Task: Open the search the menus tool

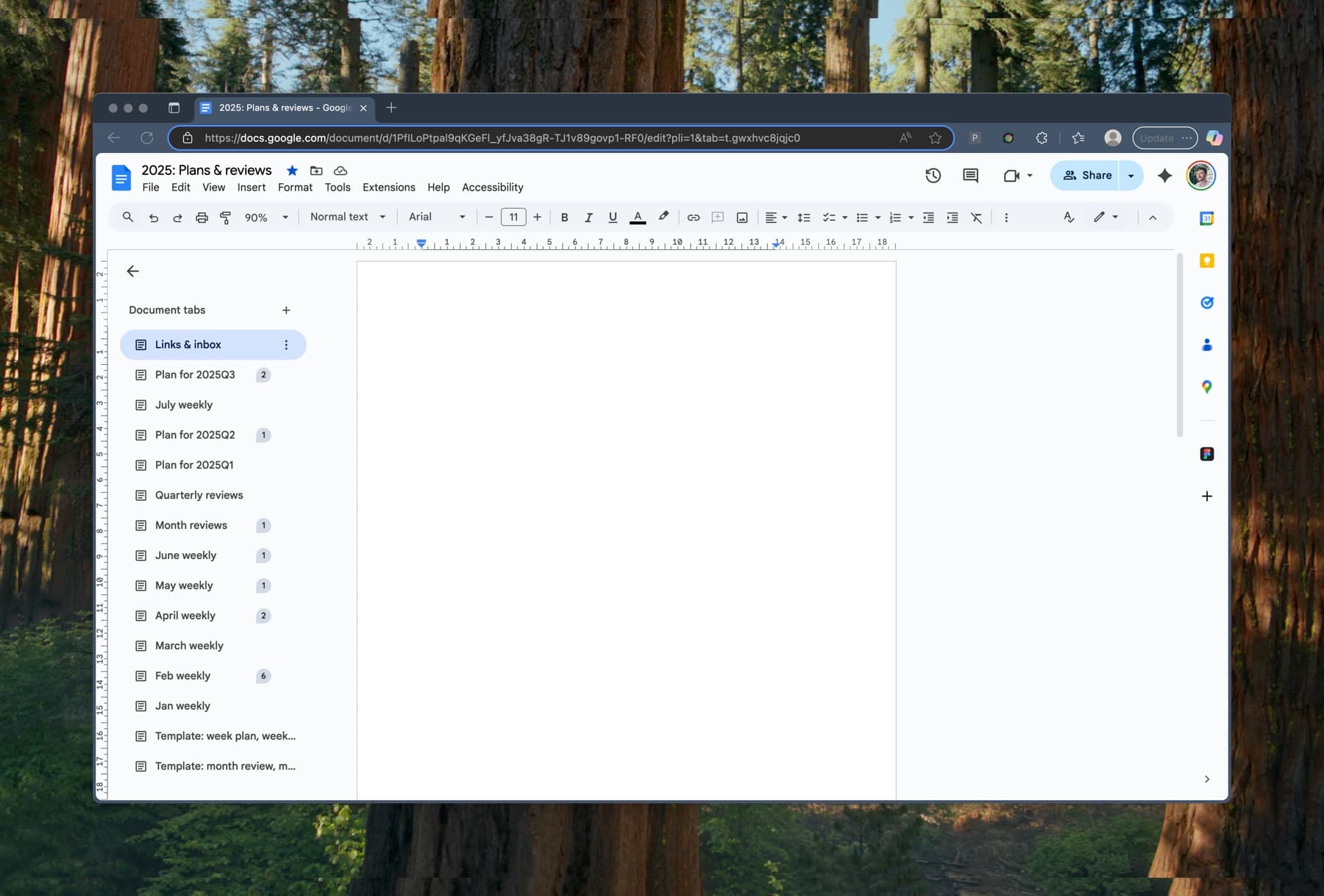Action: (x=128, y=217)
